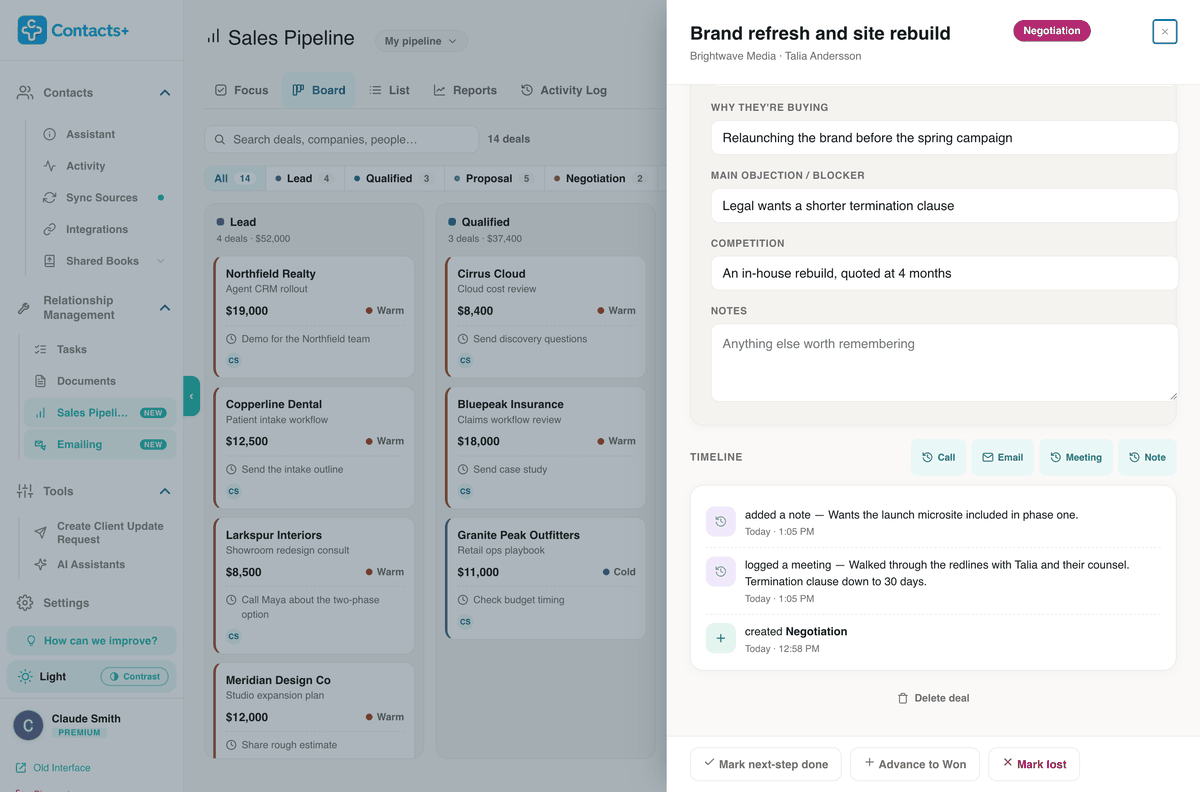Click the added a note timeline icon
The image size is (1200, 792).
pyautogui.click(x=721, y=522)
